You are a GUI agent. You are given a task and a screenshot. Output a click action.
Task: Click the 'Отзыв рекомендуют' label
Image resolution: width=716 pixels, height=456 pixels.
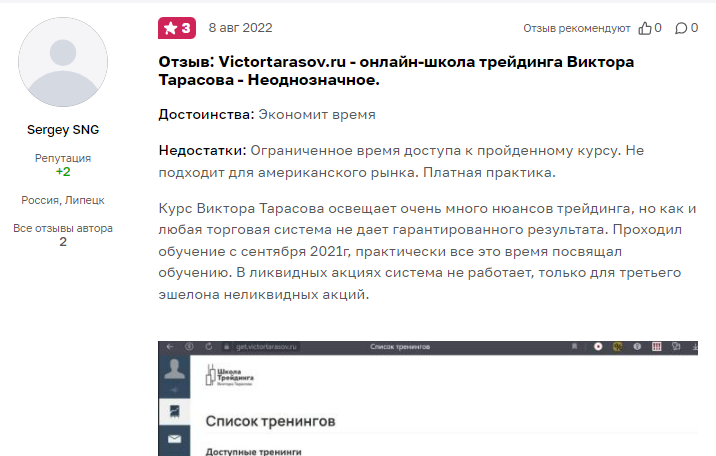tap(577, 28)
